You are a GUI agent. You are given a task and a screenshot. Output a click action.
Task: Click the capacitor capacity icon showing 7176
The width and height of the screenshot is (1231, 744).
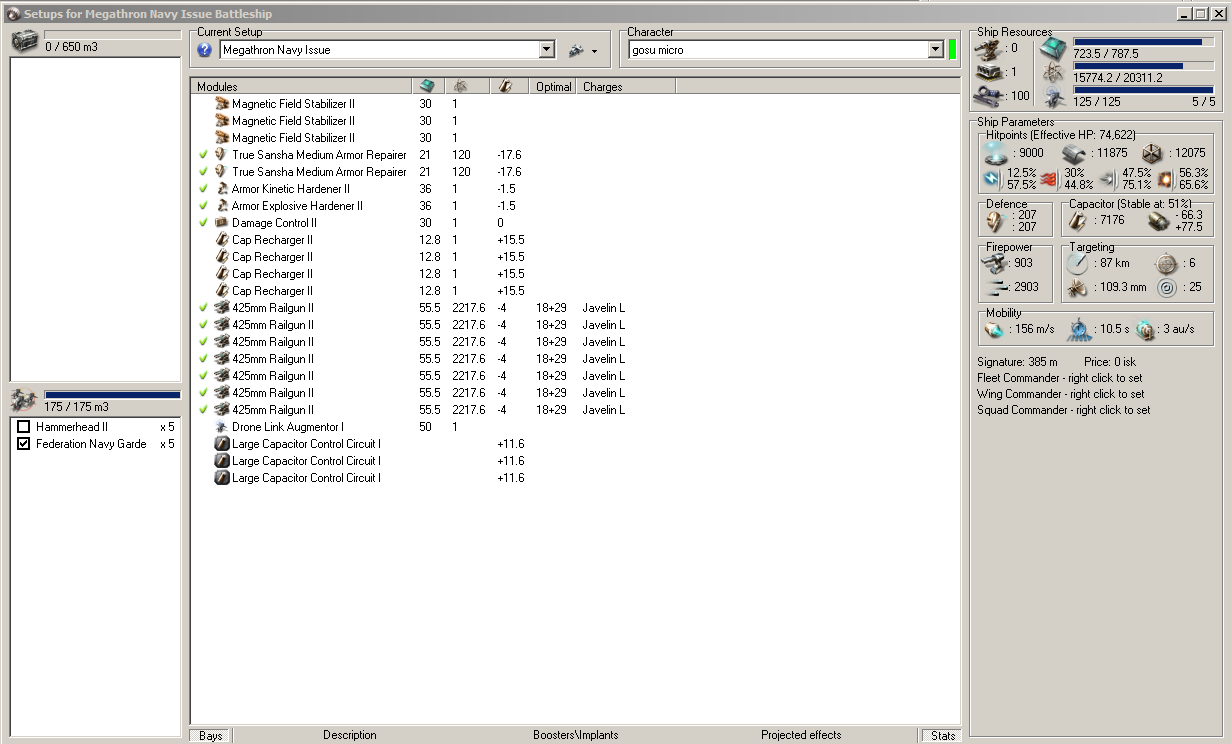[x=1078, y=221]
